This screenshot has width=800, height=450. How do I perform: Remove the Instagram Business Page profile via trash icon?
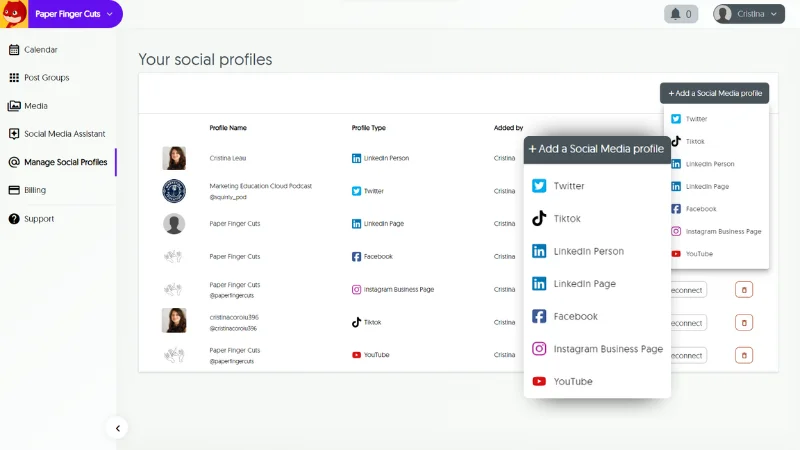(743, 290)
